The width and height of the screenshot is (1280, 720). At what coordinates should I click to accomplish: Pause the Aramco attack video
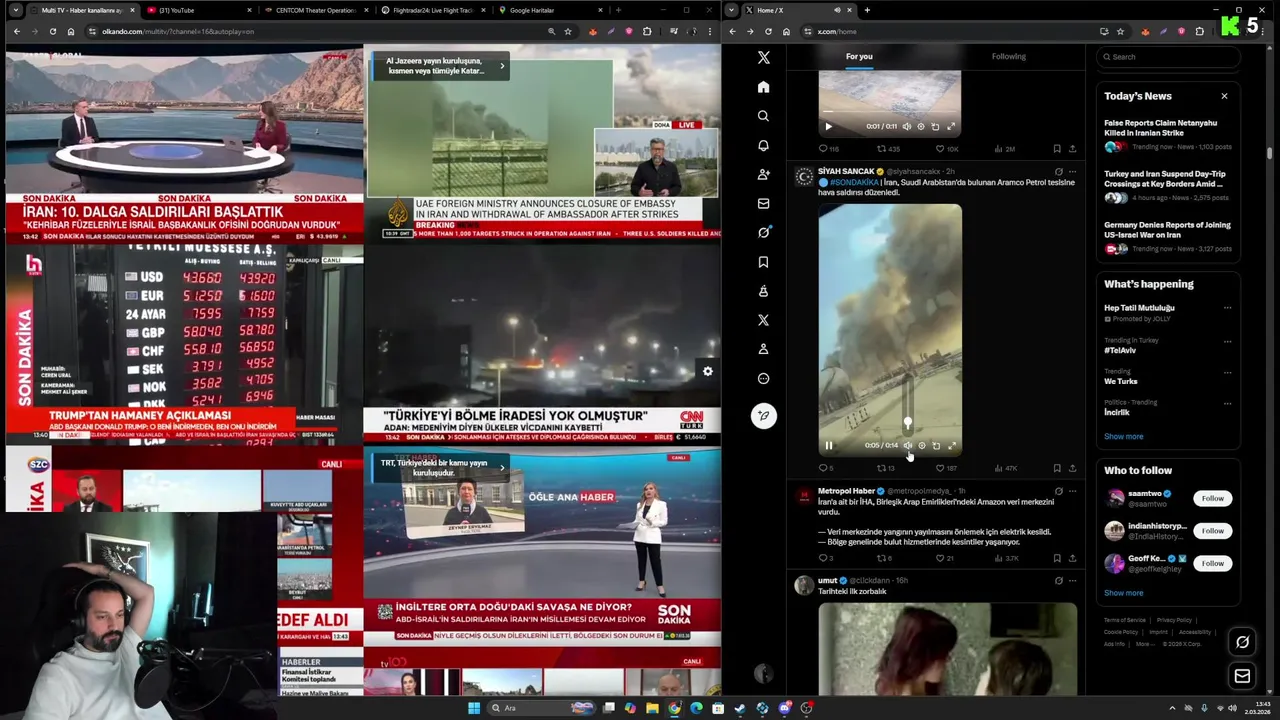coord(828,446)
